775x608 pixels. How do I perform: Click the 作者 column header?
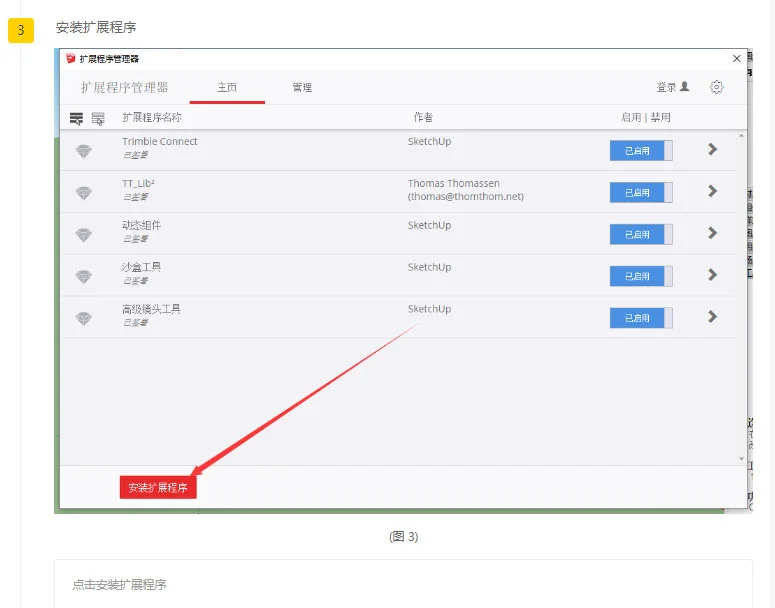tap(423, 117)
